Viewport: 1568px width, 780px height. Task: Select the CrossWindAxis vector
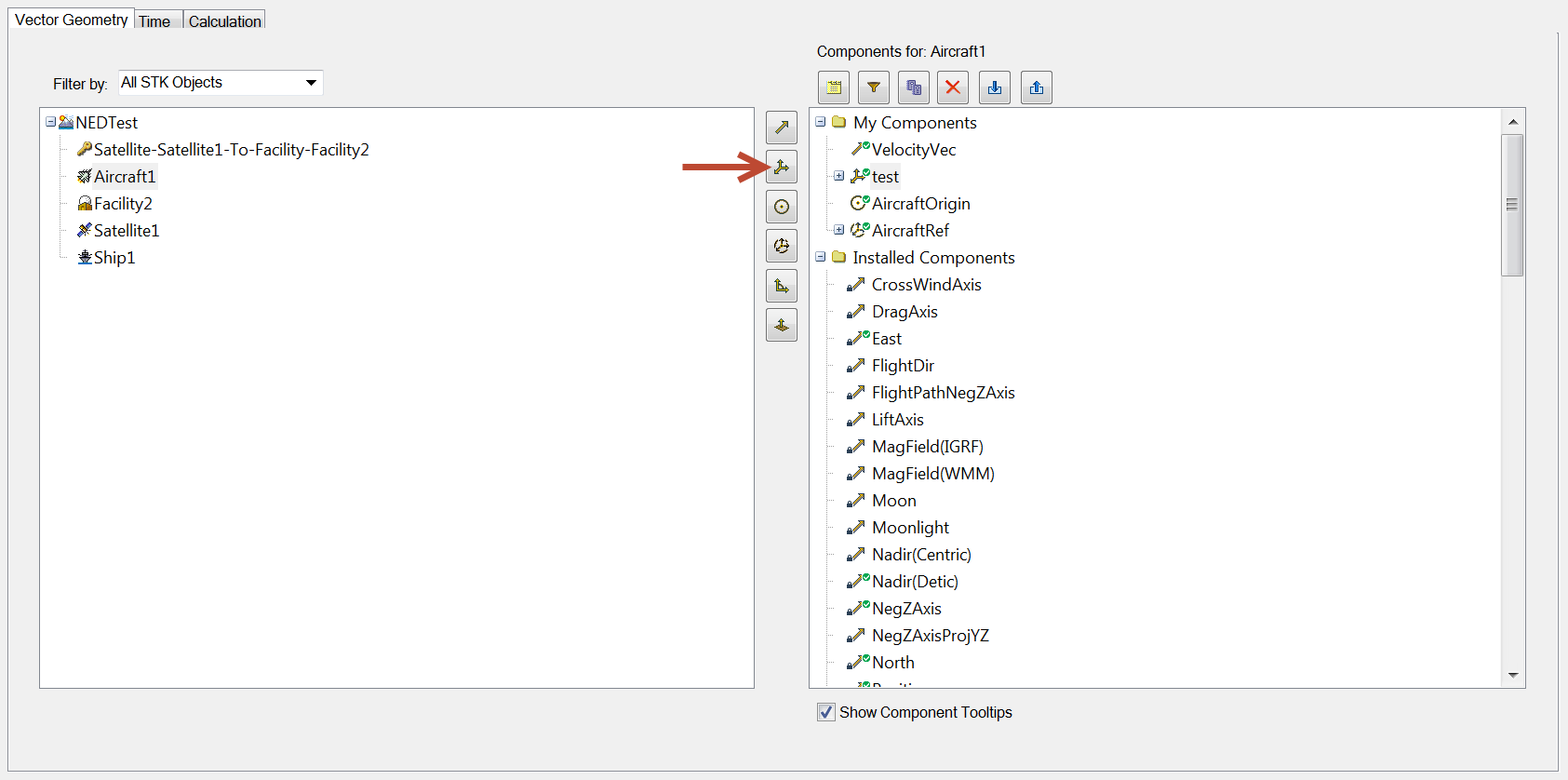click(927, 284)
